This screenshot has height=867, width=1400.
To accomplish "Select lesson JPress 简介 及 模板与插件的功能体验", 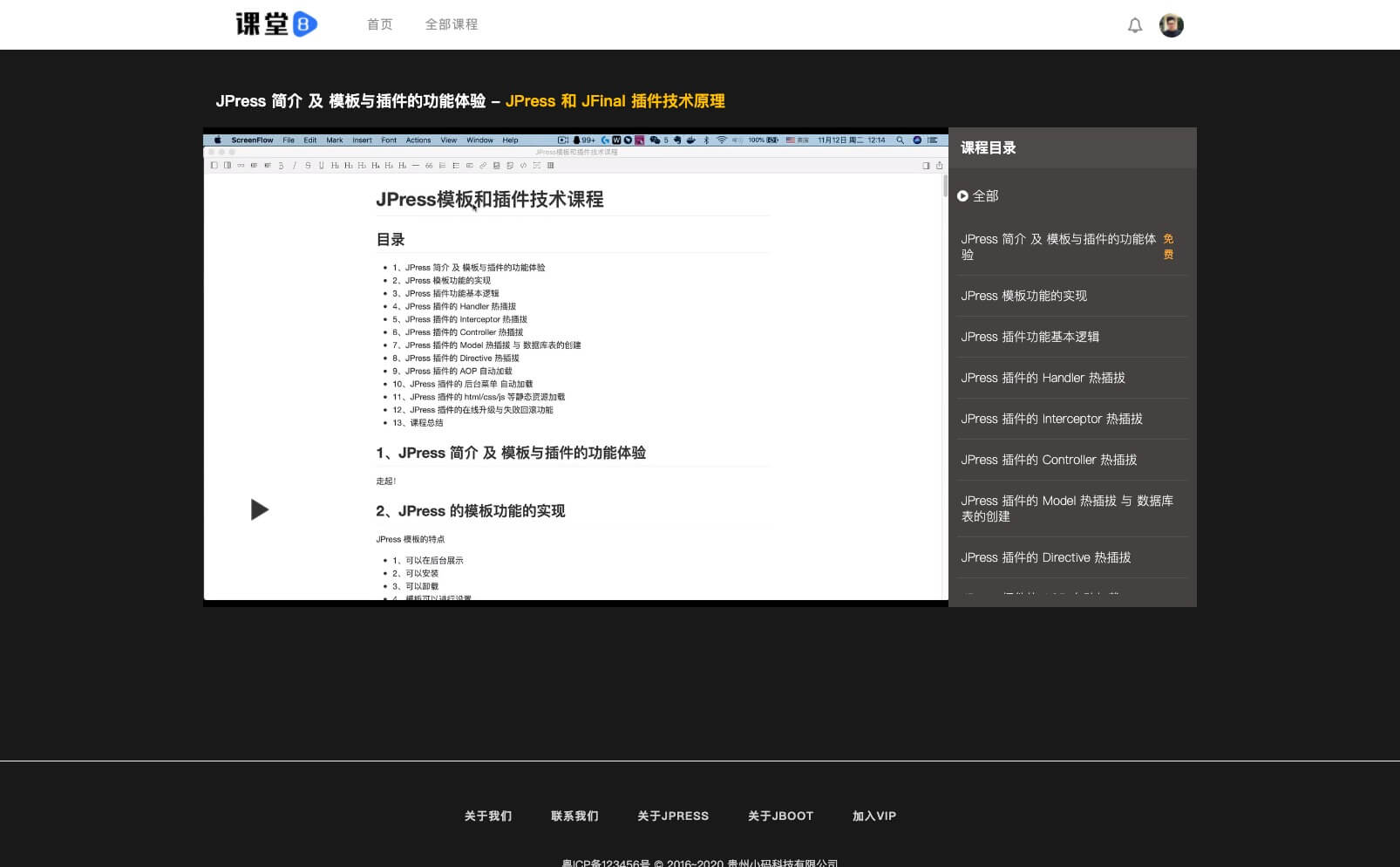I will click(x=1058, y=247).
